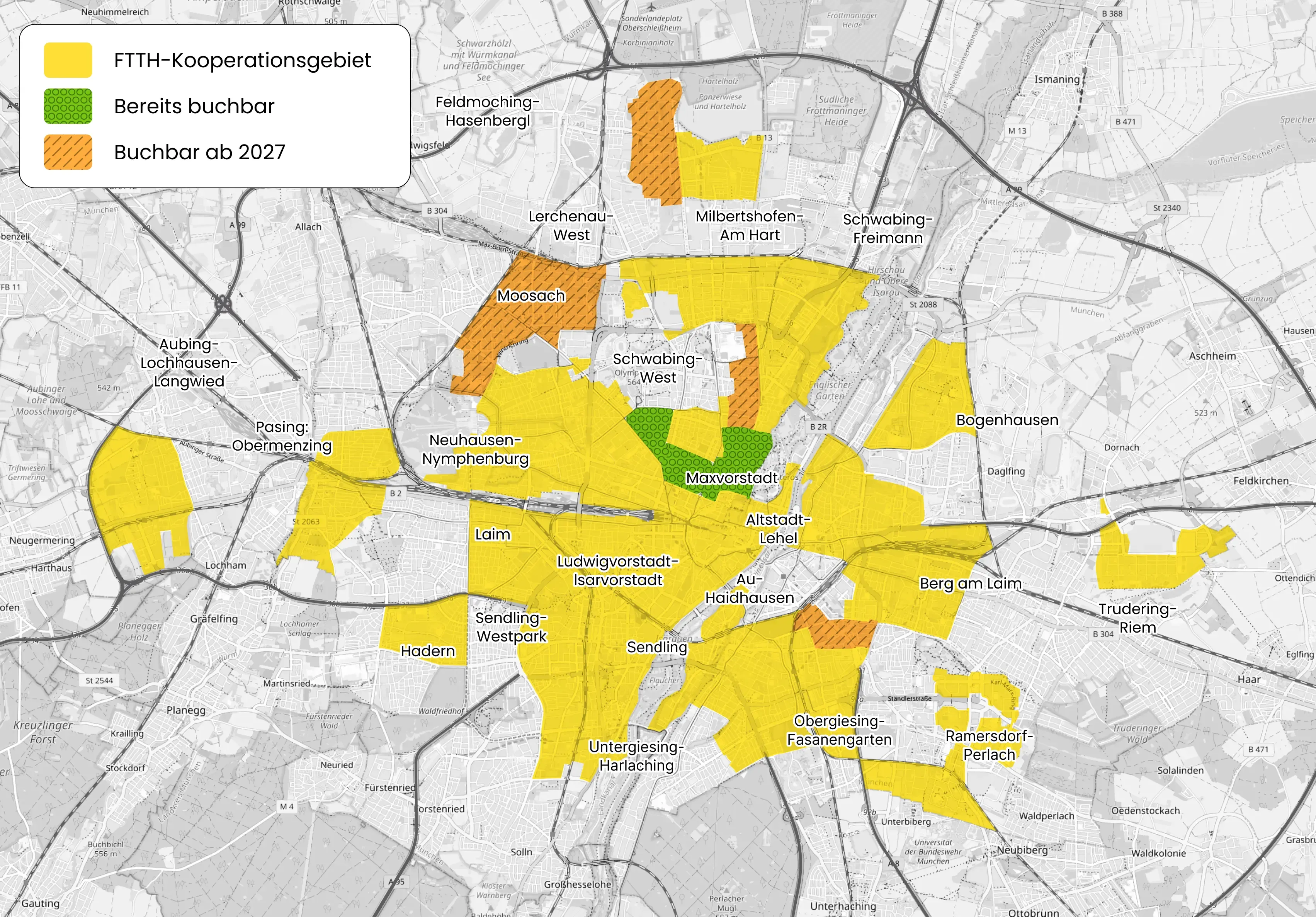Click the Aubing-Lochhausen-Langwied district label
Viewport: 1316px width, 917px height.
pyautogui.click(x=189, y=363)
